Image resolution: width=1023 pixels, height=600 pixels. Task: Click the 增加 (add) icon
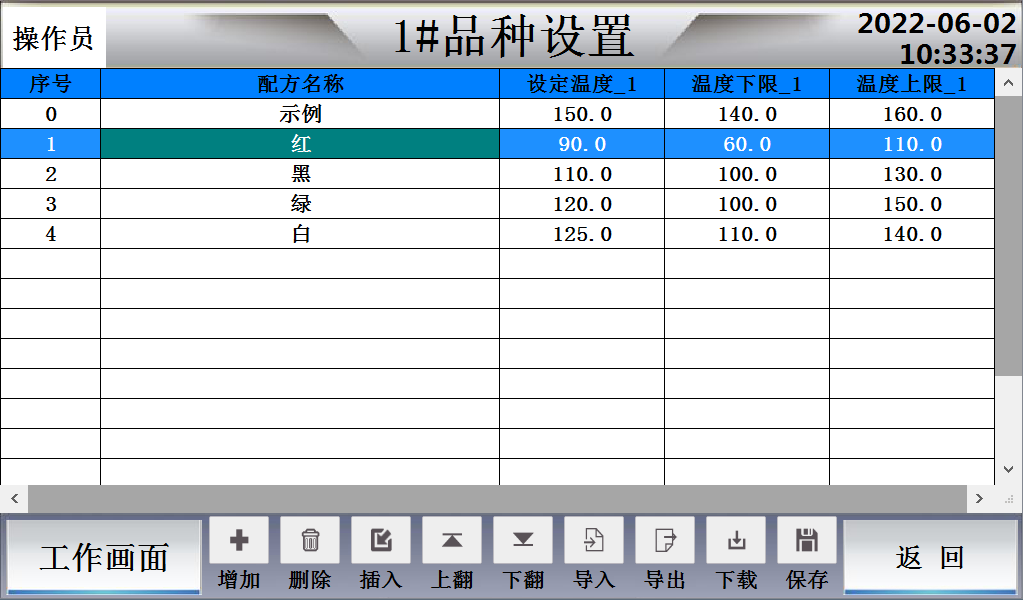pyautogui.click(x=237, y=541)
